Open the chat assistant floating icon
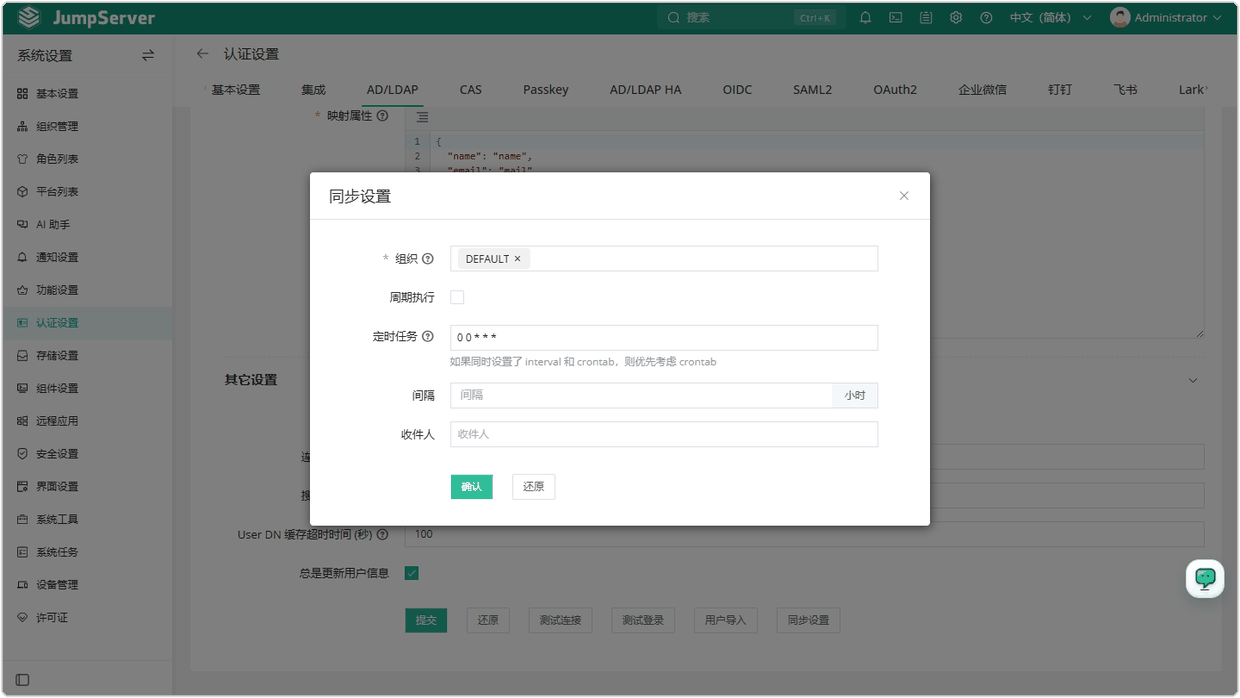The height and width of the screenshot is (698, 1240). tap(1205, 578)
